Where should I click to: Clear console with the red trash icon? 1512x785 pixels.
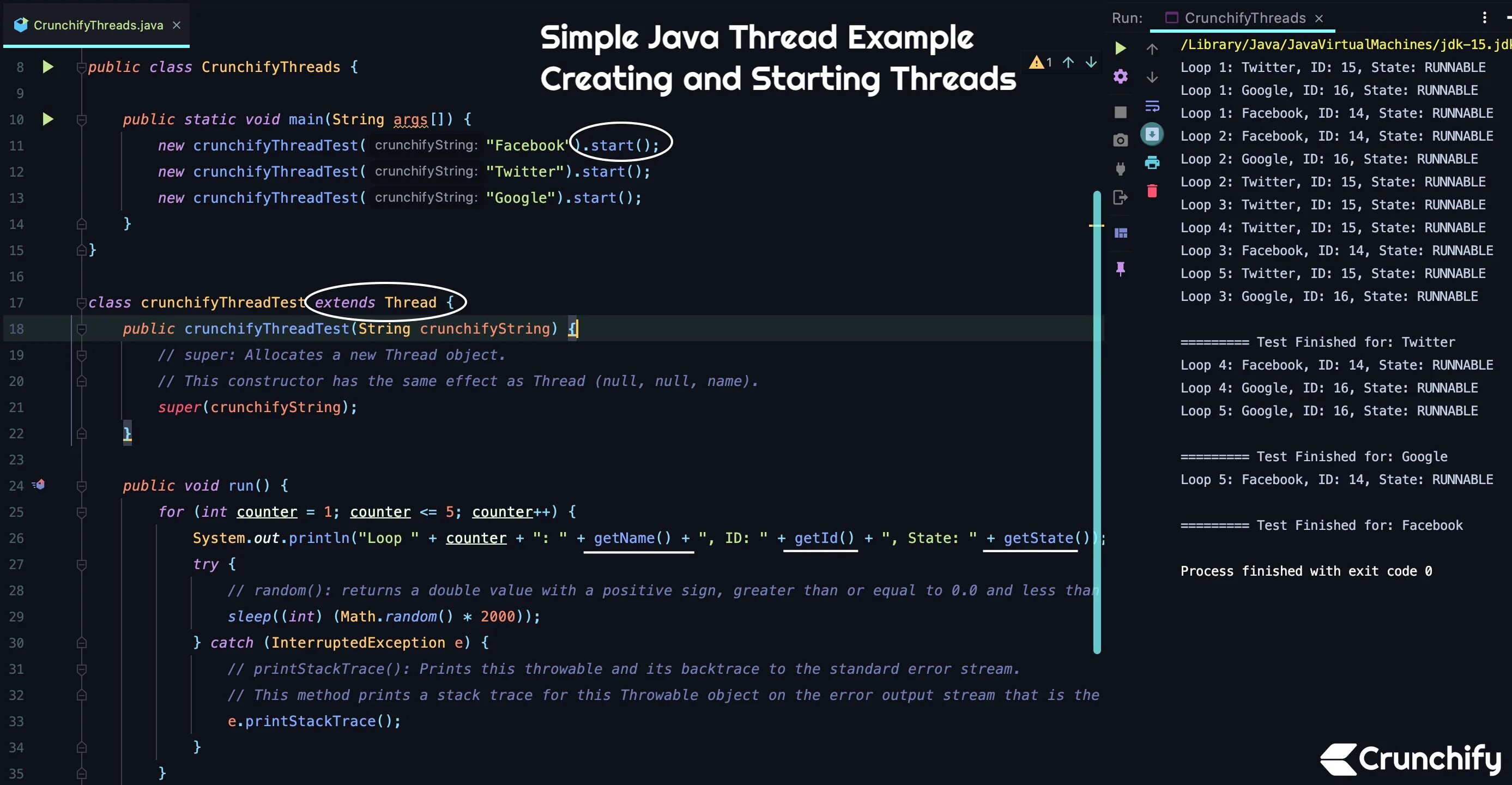(1152, 191)
